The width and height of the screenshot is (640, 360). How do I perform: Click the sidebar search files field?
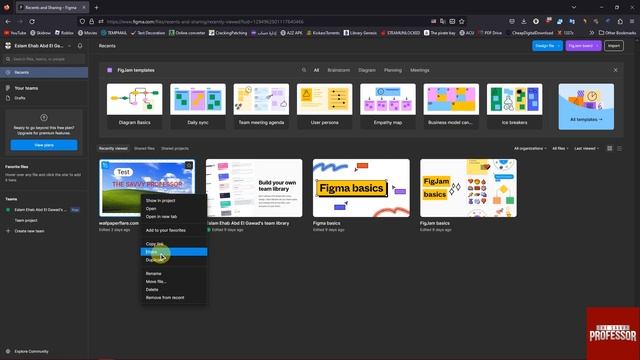44,59
